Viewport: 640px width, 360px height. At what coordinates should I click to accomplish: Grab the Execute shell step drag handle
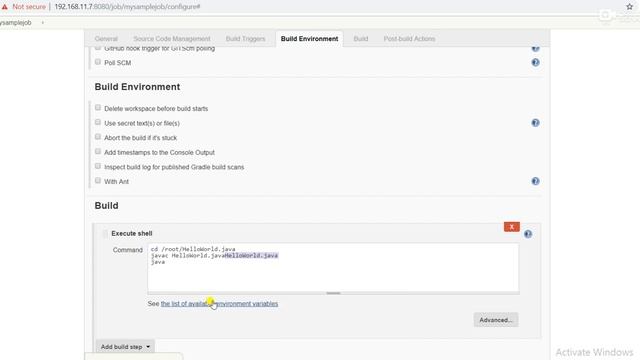(x=105, y=233)
